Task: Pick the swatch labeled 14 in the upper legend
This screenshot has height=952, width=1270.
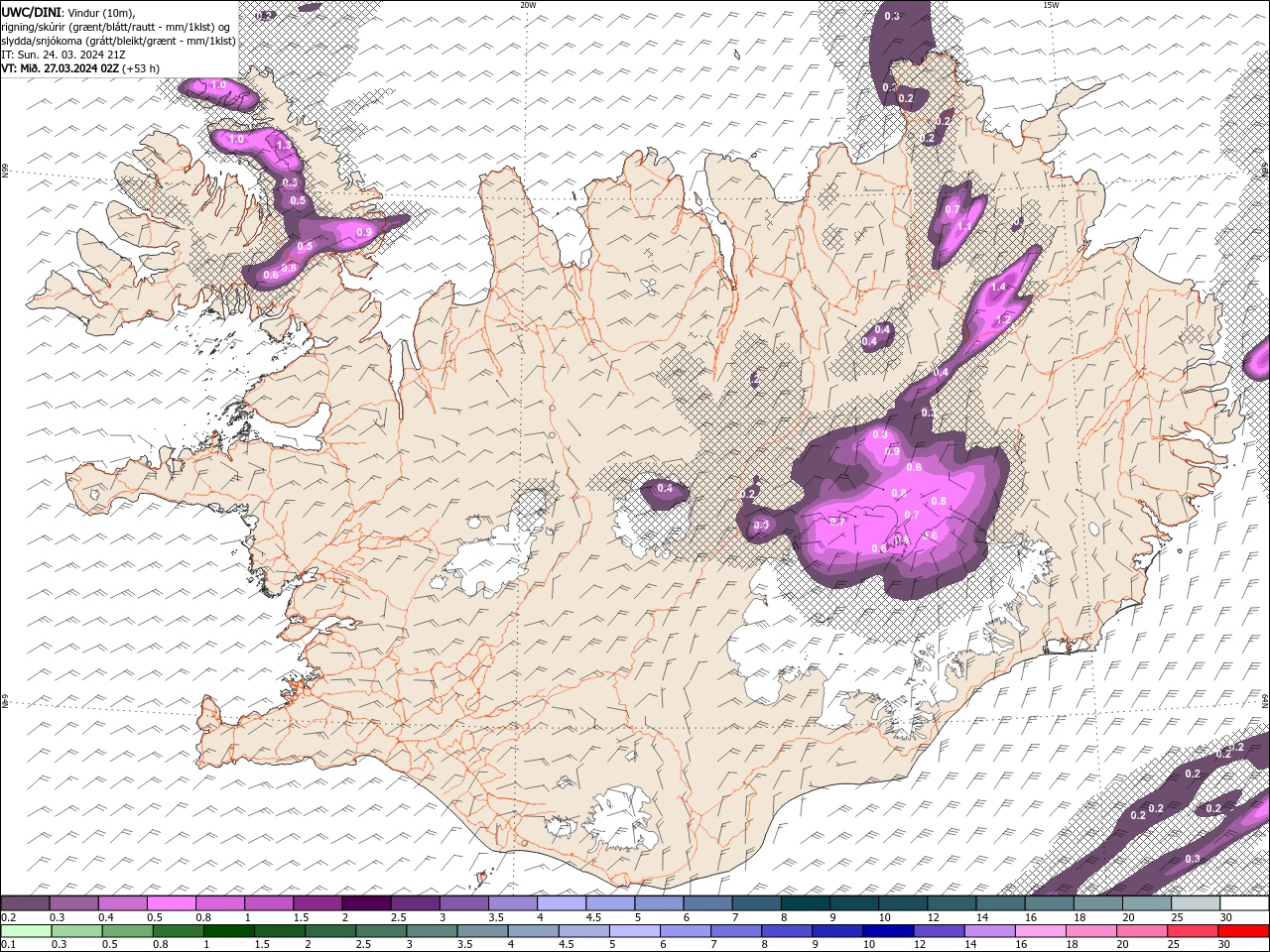Action: (1000, 903)
